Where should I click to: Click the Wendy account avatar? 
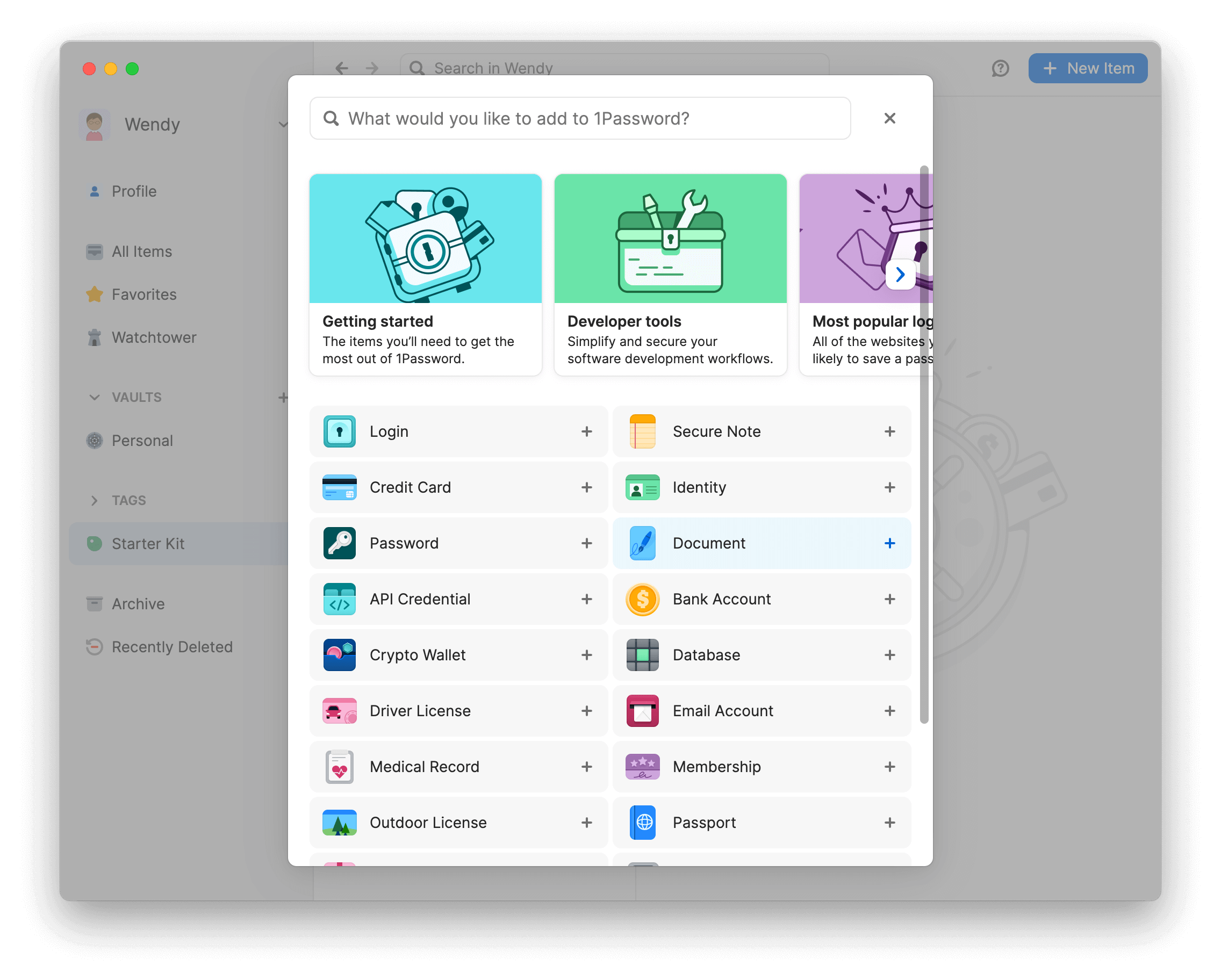point(95,125)
